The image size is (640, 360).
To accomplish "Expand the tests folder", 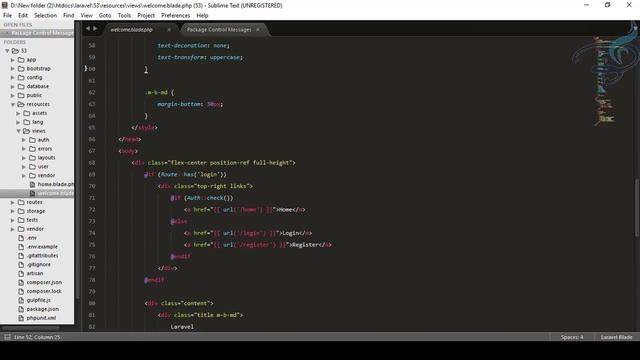I will pyautogui.click(x=13, y=220).
